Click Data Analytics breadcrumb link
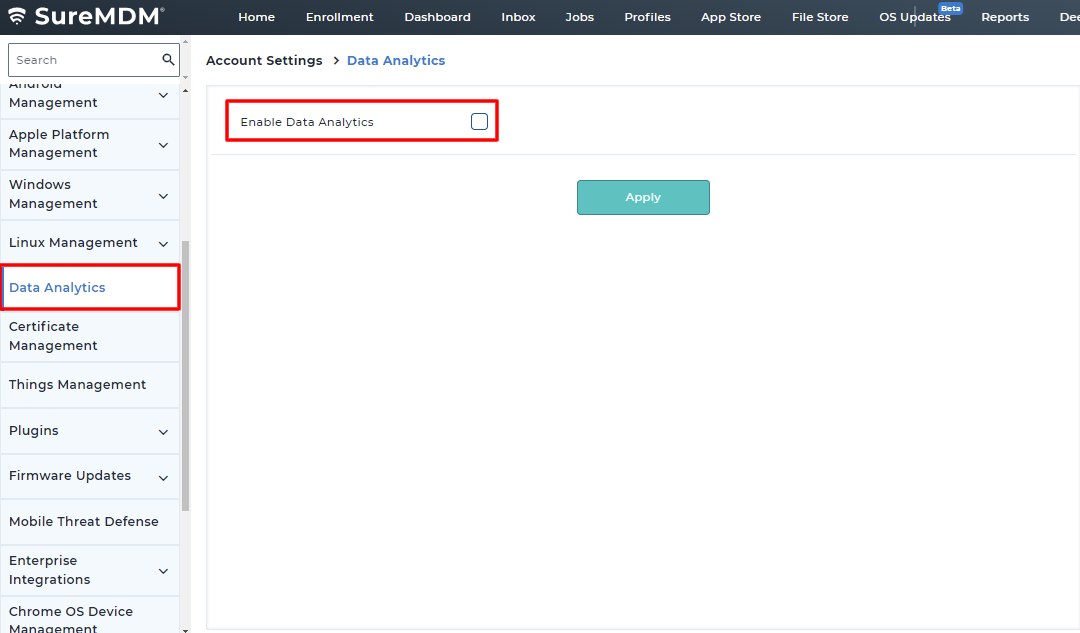This screenshot has width=1080, height=633. (396, 61)
